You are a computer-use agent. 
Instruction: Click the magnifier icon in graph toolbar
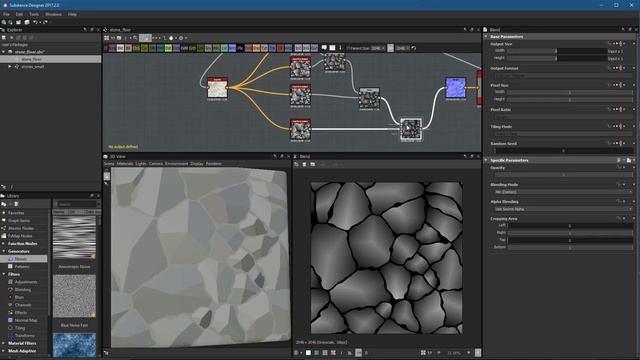click(135, 38)
